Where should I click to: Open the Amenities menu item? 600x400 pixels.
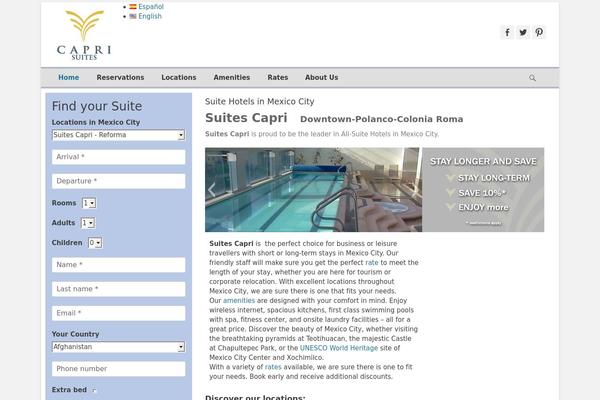[x=232, y=77]
